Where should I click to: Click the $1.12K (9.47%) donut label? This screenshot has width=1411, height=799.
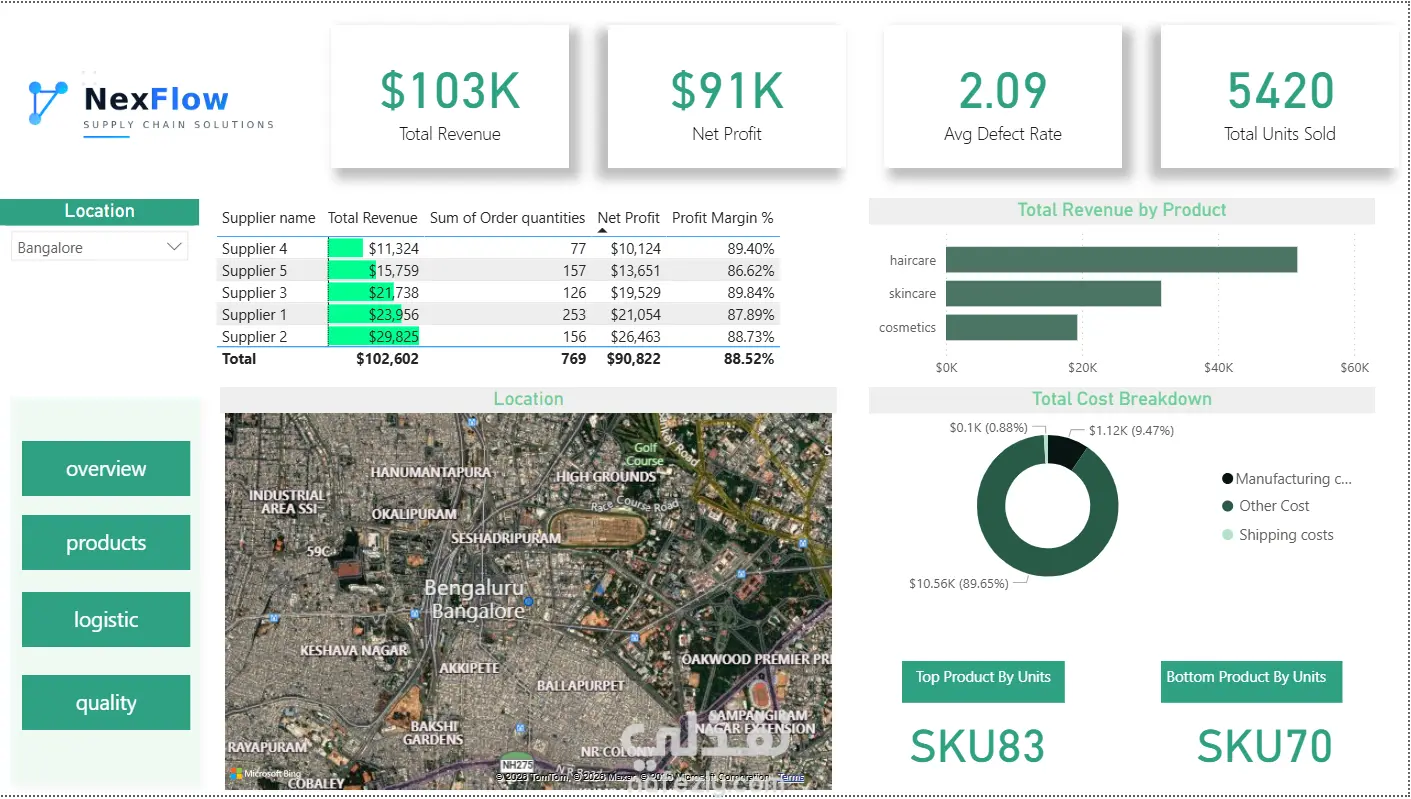point(1131,431)
